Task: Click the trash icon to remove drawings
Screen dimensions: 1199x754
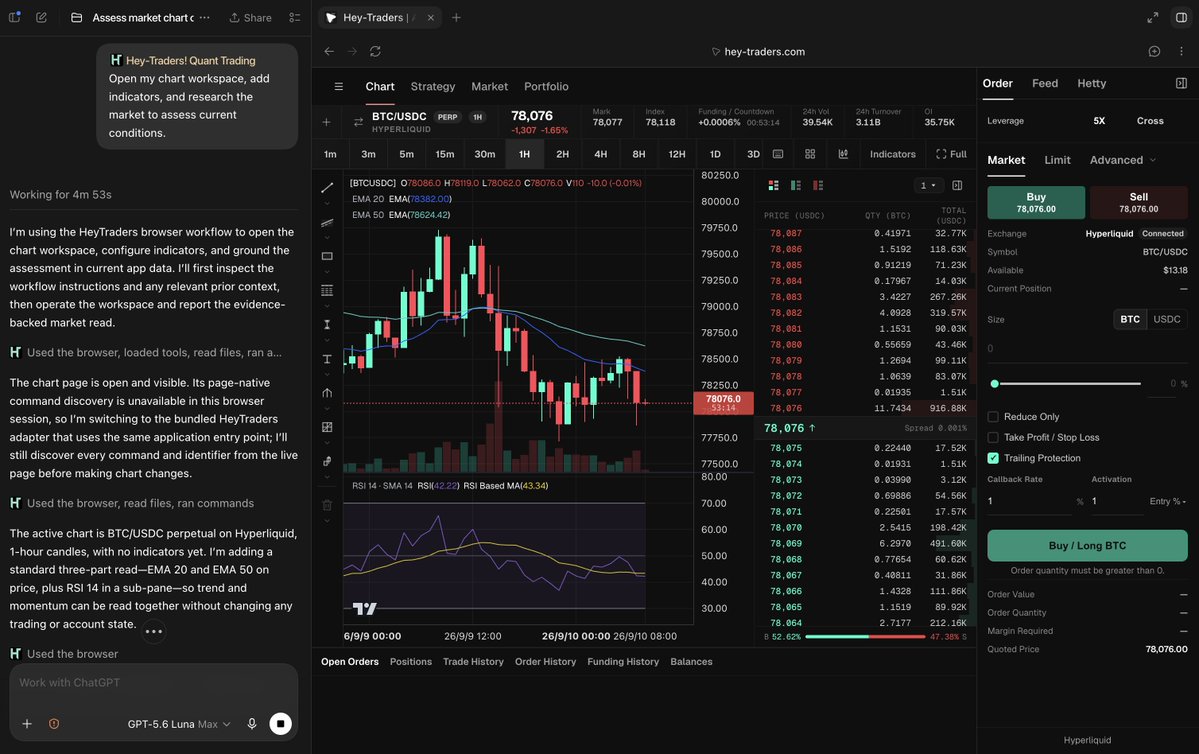Action: [327, 505]
